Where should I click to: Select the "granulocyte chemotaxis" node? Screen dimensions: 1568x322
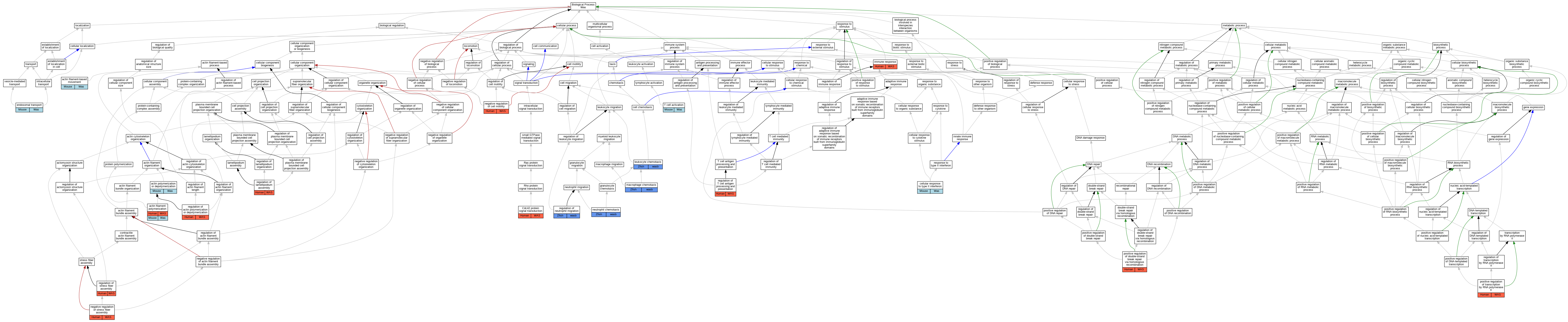pyautogui.click(x=607, y=187)
